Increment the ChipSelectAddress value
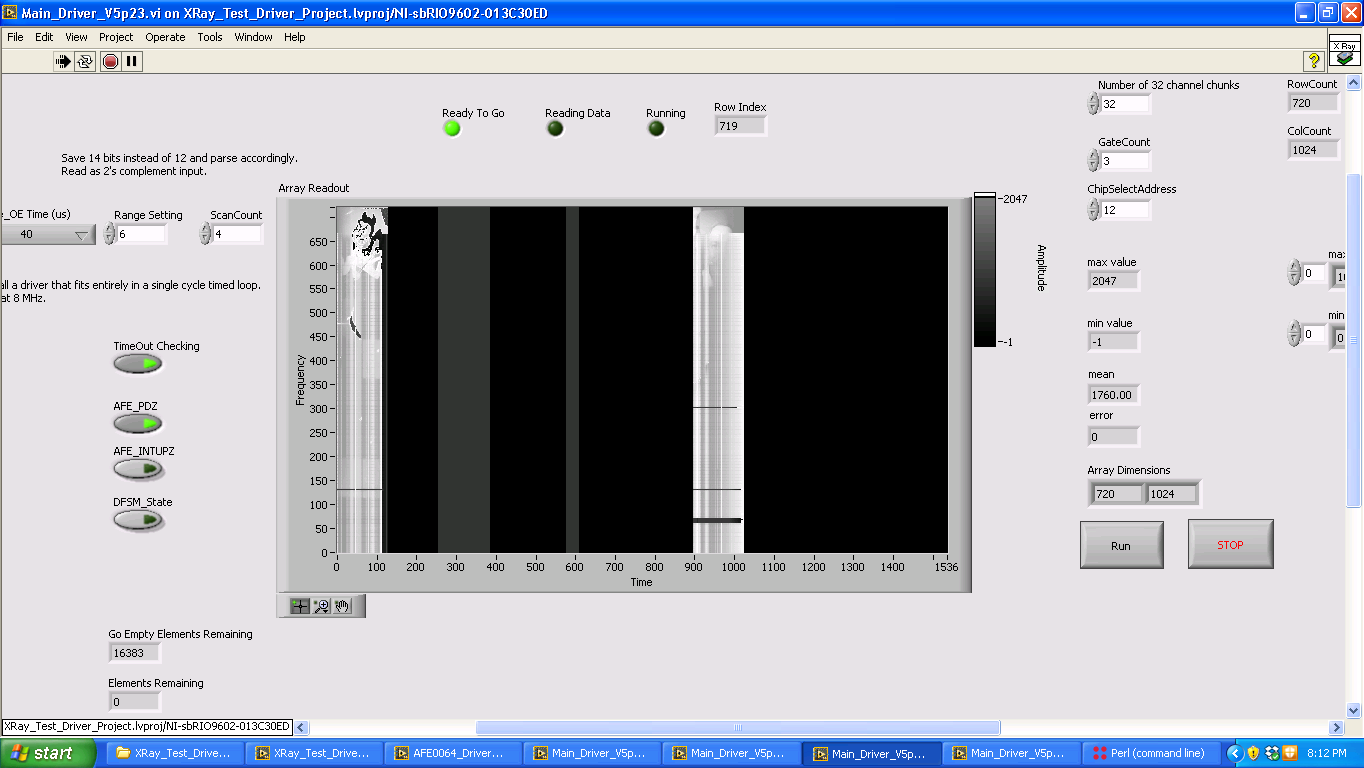Screen dimensions: 1364x768 tap(1093, 204)
